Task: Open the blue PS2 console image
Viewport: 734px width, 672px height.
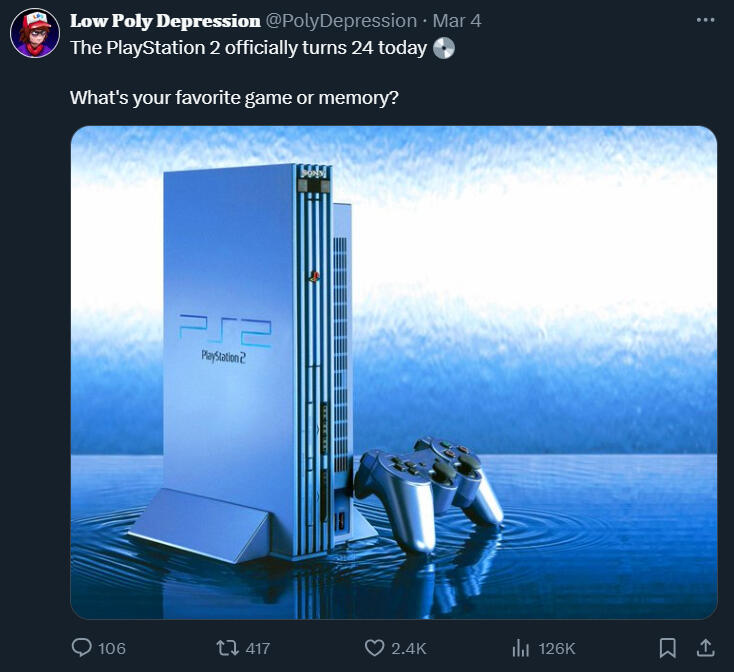Action: click(394, 373)
